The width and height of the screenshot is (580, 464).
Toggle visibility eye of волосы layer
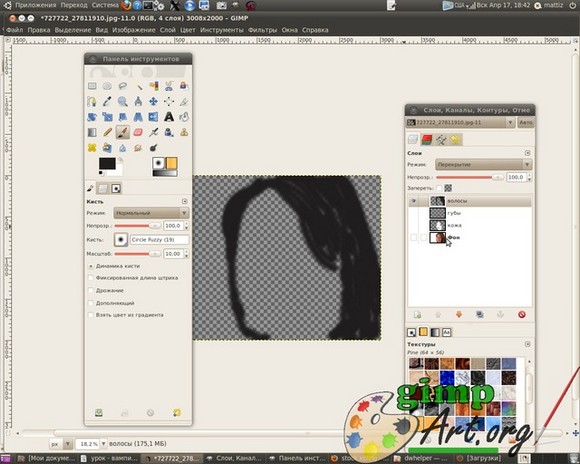point(414,201)
